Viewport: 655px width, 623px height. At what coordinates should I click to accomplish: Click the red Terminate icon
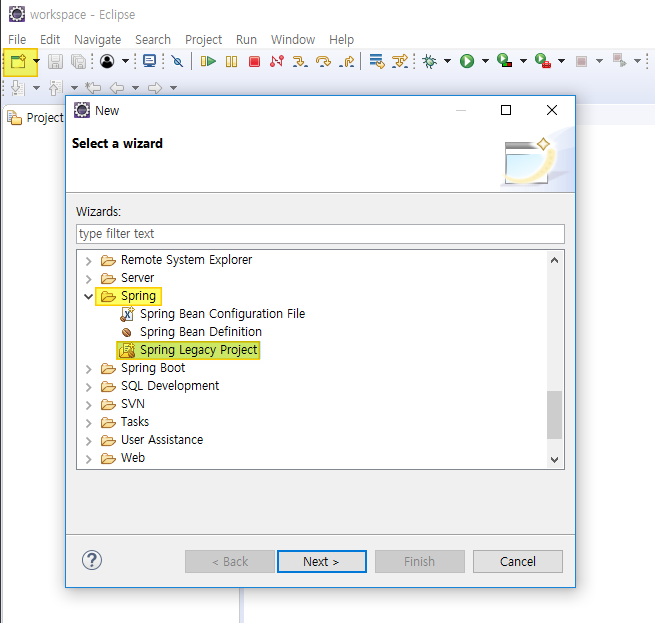[254, 62]
